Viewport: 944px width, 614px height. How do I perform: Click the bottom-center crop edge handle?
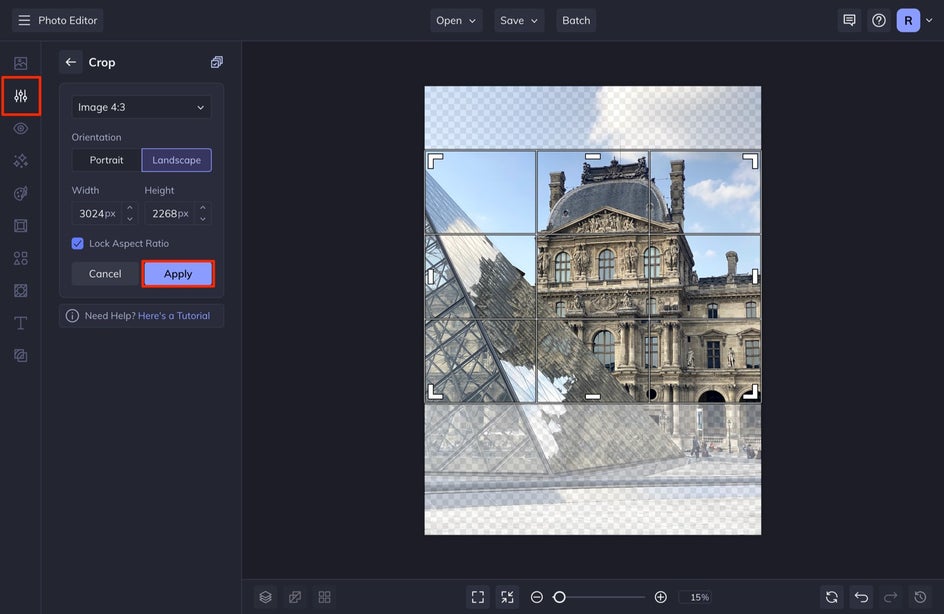tap(593, 397)
